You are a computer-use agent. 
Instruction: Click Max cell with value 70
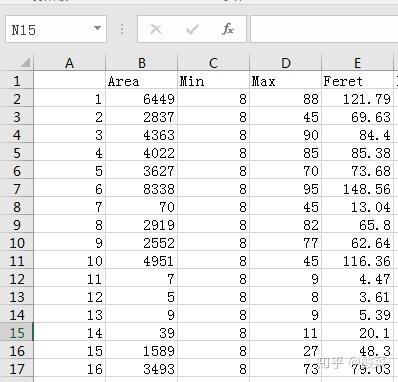point(286,171)
